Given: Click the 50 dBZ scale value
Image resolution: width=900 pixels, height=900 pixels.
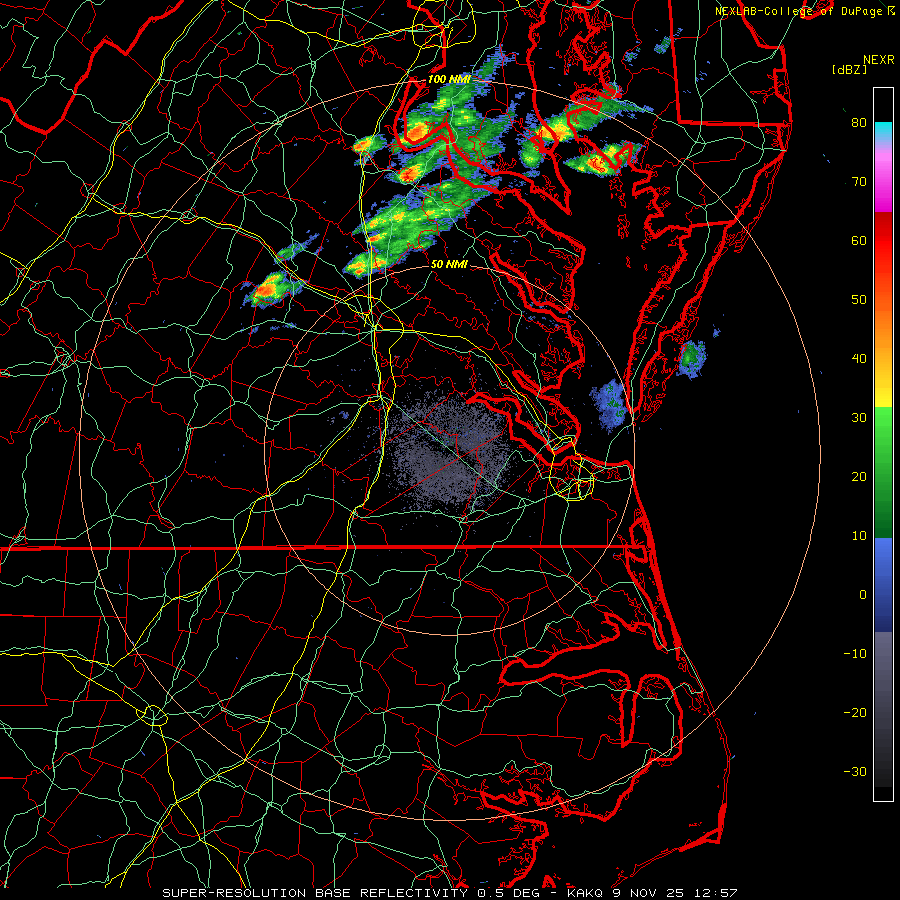Looking at the screenshot, I should 859,300.
